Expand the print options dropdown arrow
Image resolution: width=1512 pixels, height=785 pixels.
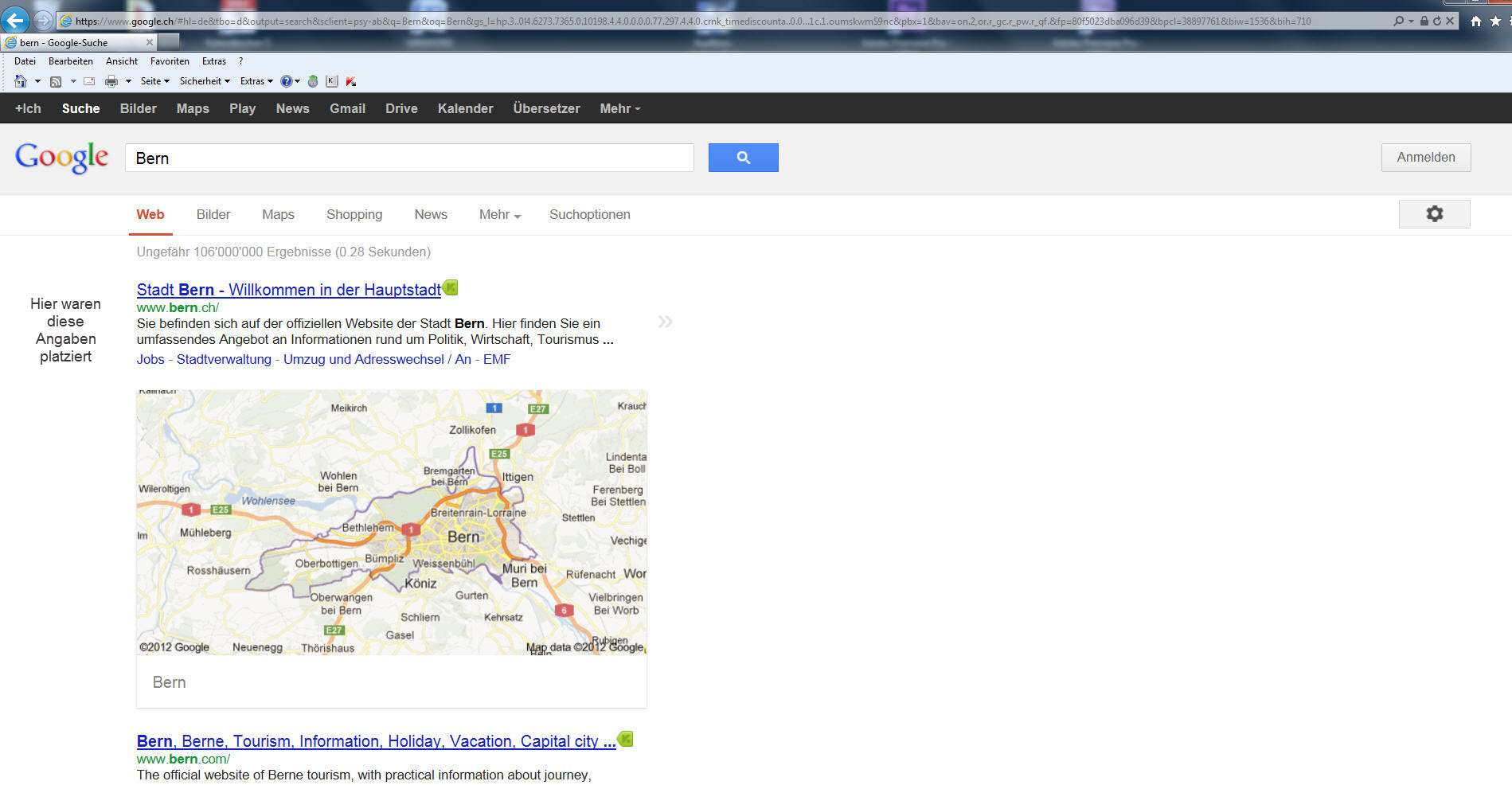point(128,81)
